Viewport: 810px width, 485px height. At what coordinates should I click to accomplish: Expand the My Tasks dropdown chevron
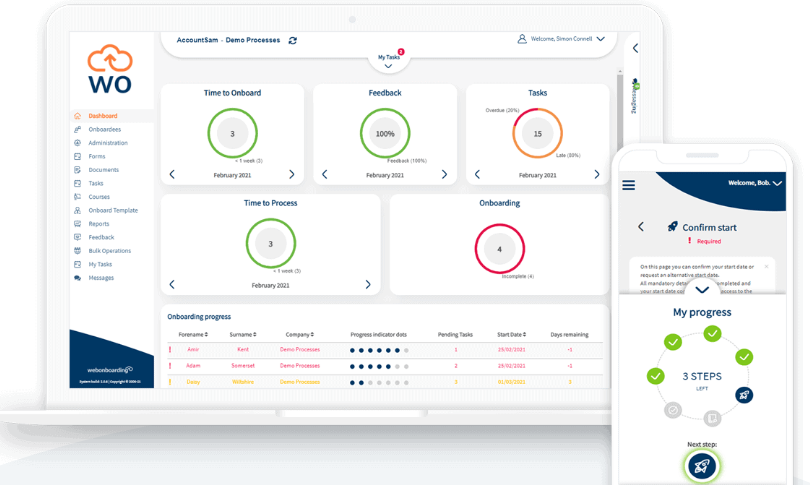tap(388, 67)
